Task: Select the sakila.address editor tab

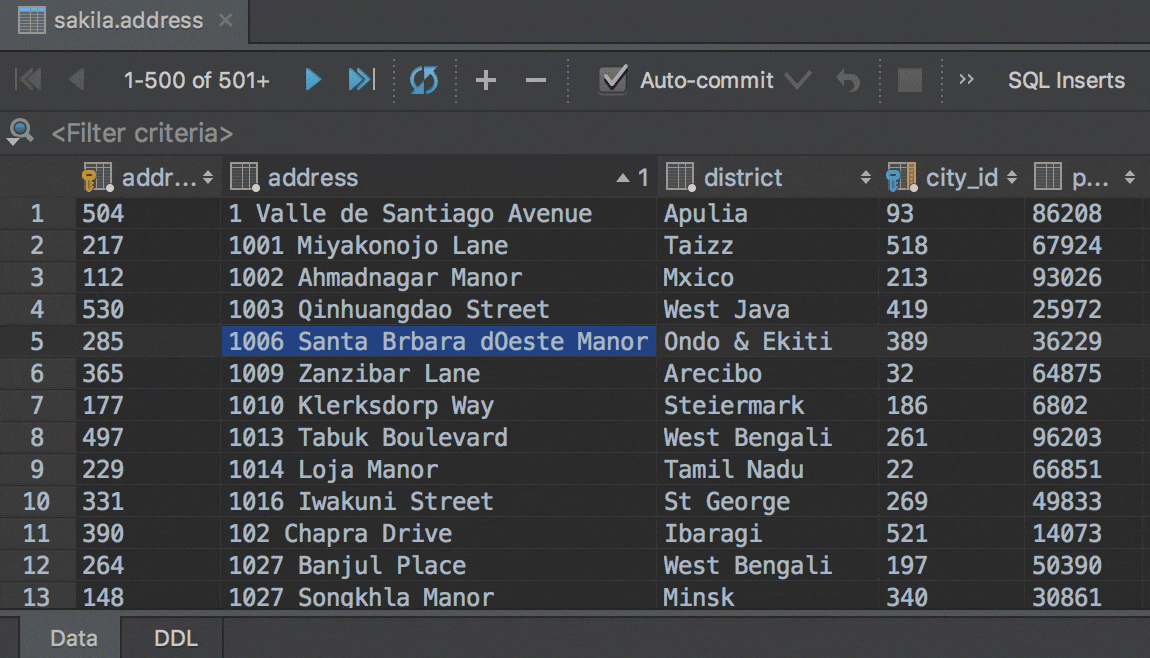Action: pos(125,21)
